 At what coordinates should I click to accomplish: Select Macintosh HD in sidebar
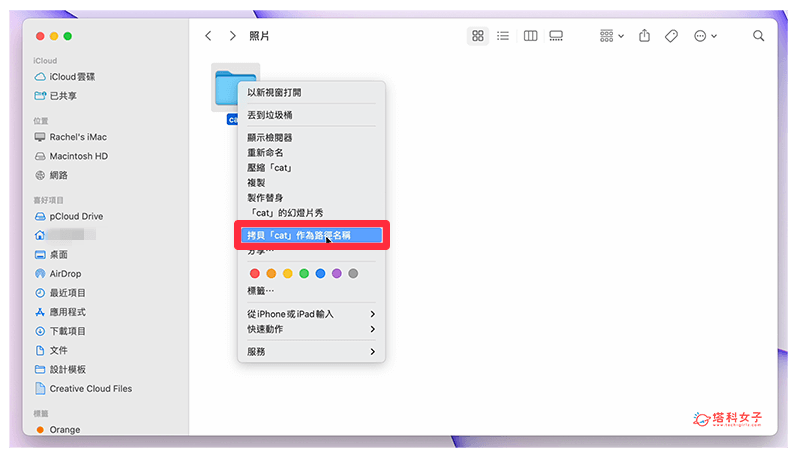coord(71,156)
